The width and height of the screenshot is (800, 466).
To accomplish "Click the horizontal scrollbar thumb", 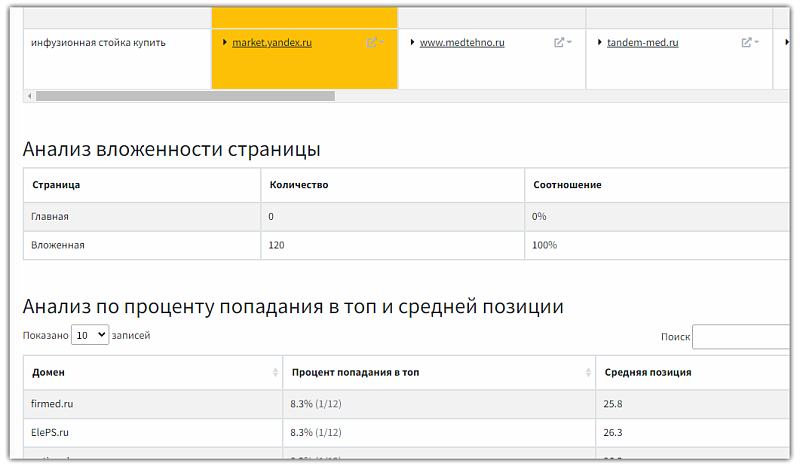I will [185, 96].
